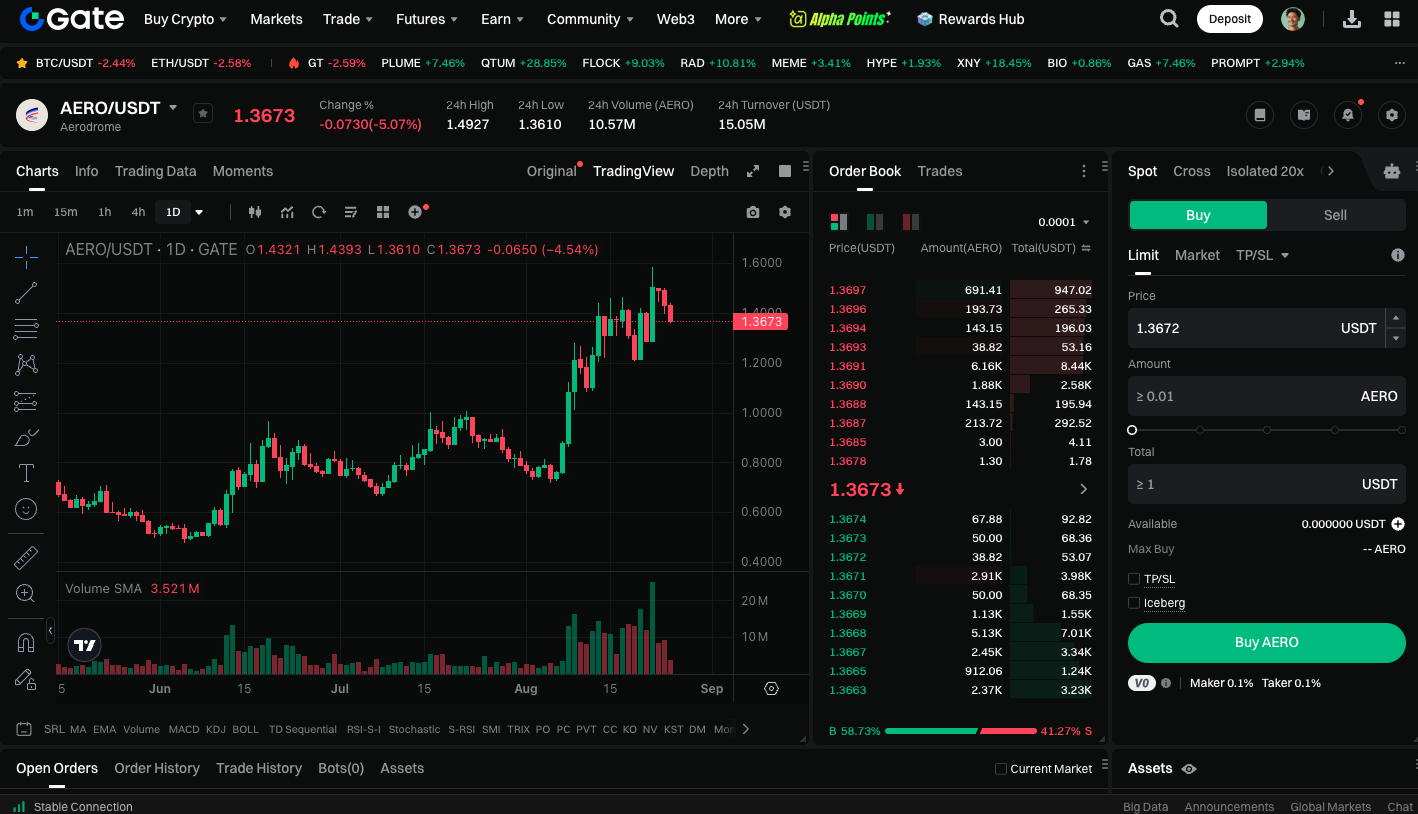Open the Depth chart tab
The height and width of the screenshot is (814, 1418).
pos(709,171)
